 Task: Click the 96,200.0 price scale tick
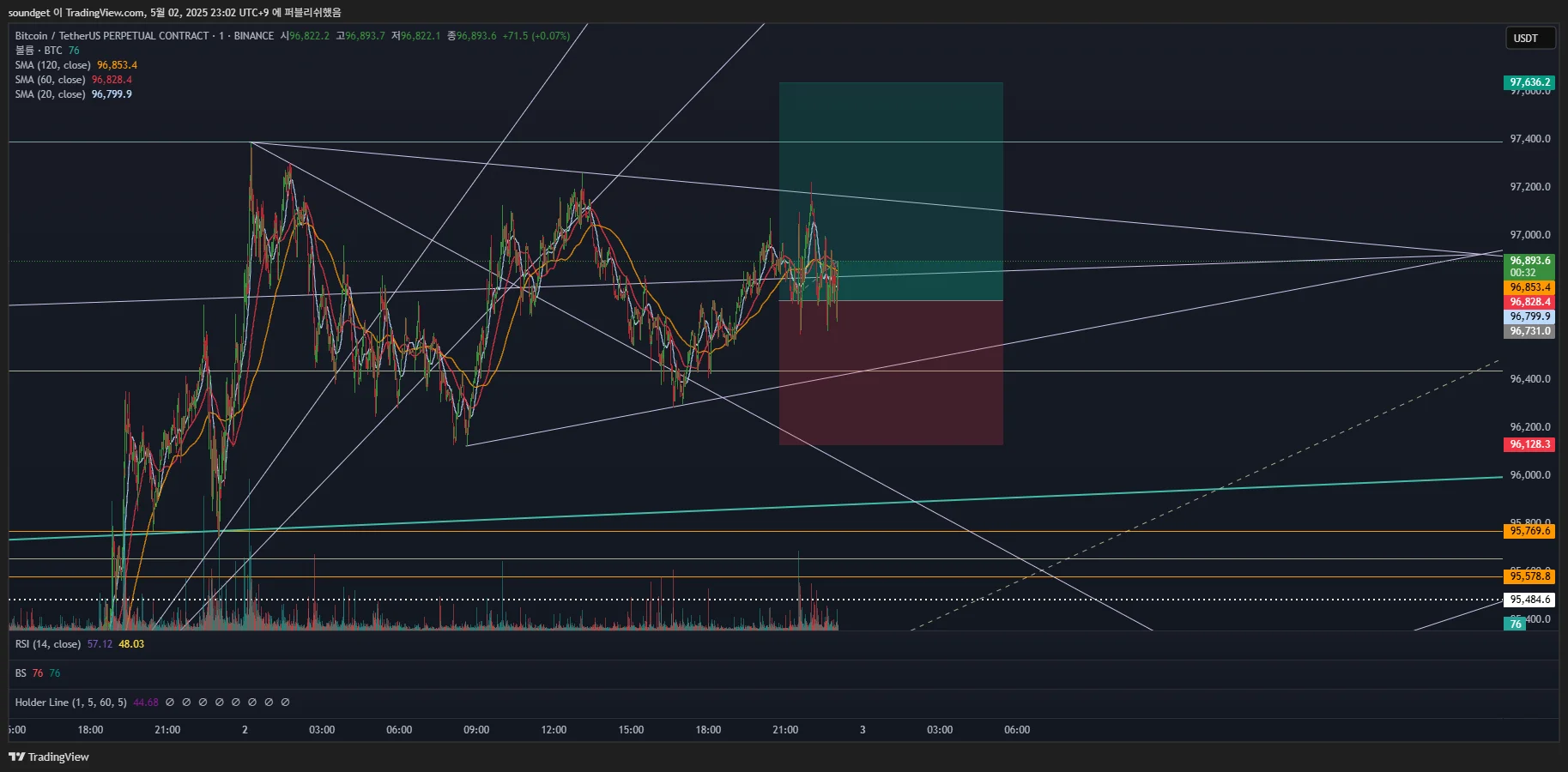[x=1530, y=427]
